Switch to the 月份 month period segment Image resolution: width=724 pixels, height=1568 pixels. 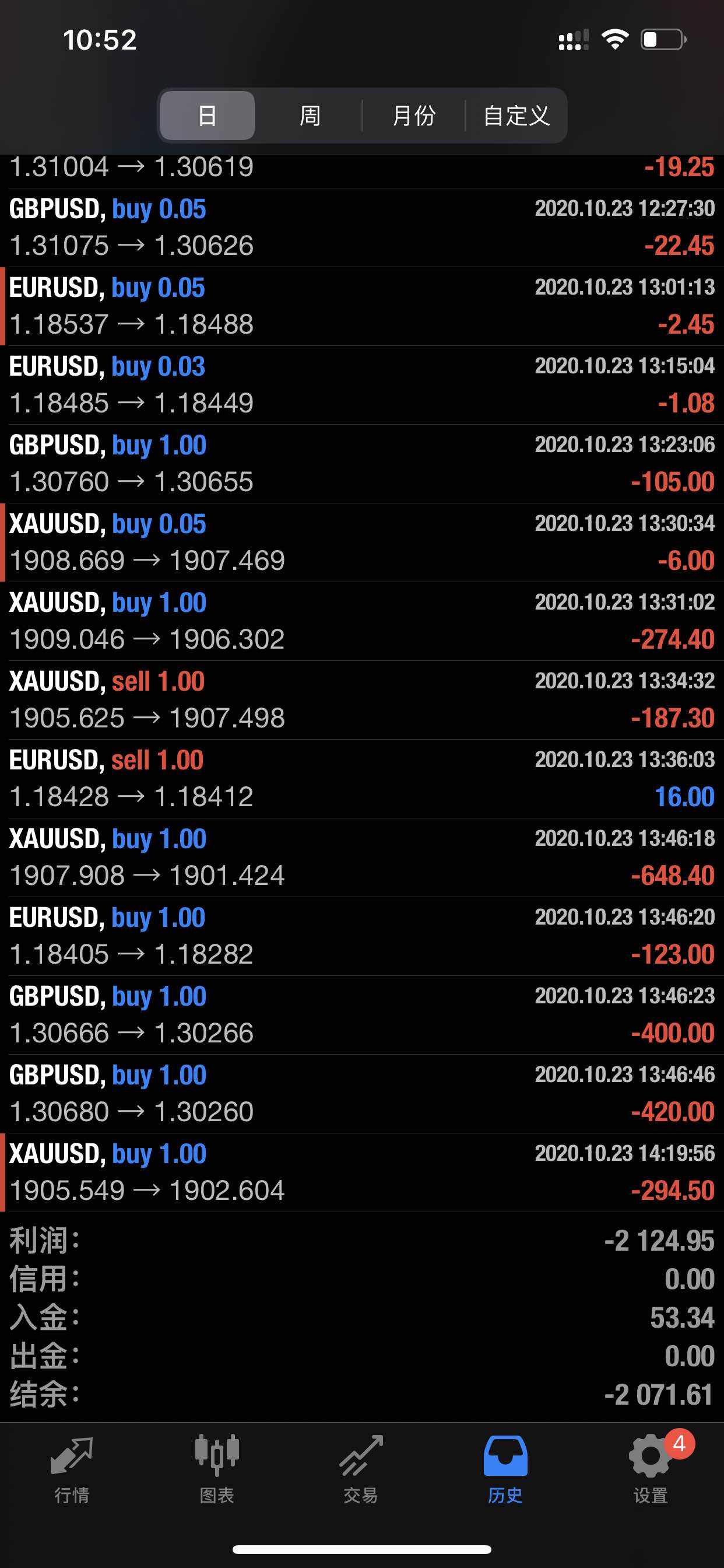pyautogui.click(x=414, y=116)
